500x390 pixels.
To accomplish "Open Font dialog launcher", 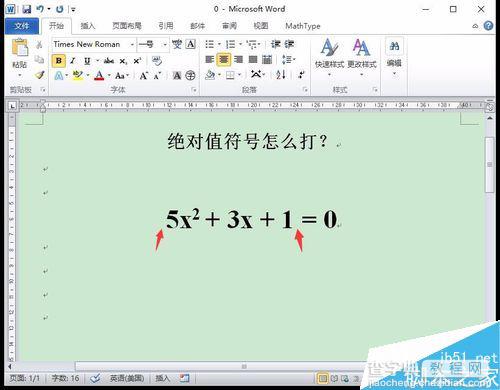I will tap(194, 90).
